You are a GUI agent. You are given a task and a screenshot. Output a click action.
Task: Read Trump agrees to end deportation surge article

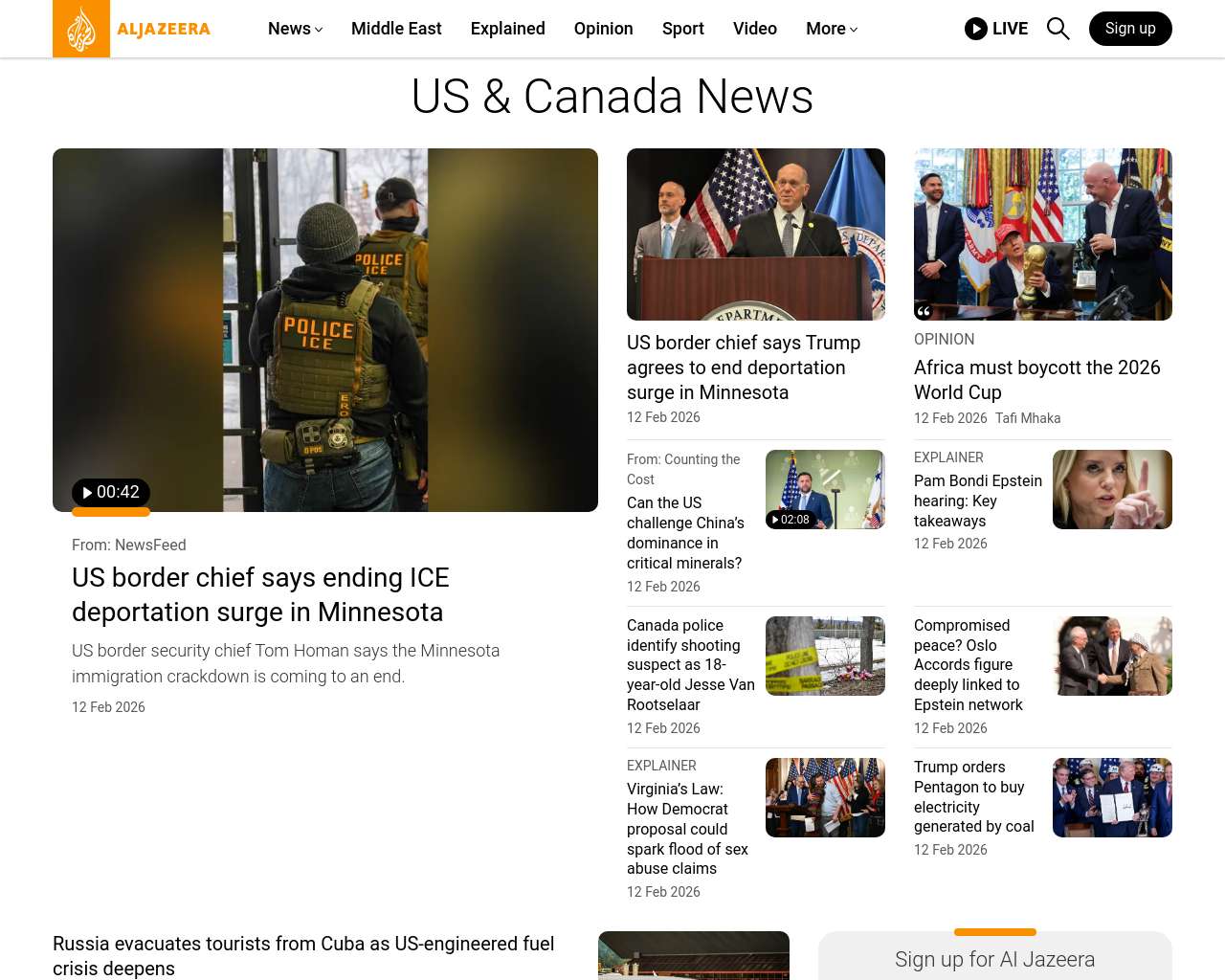744,367
